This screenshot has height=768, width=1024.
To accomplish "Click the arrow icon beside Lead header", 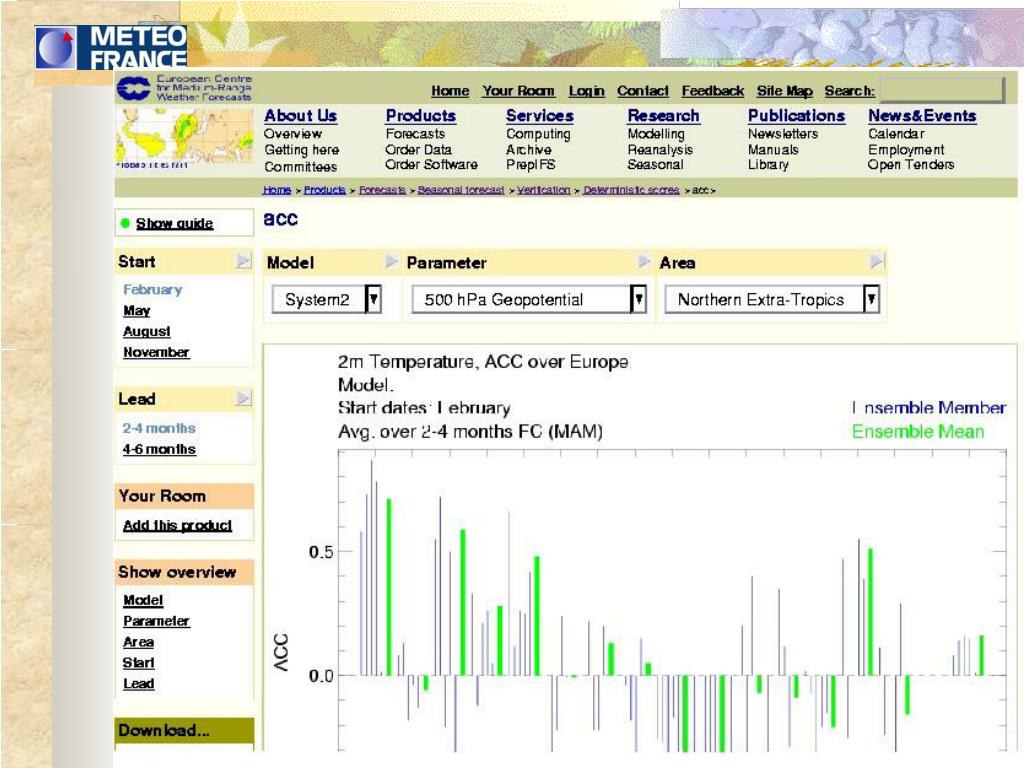I will click(x=243, y=398).
